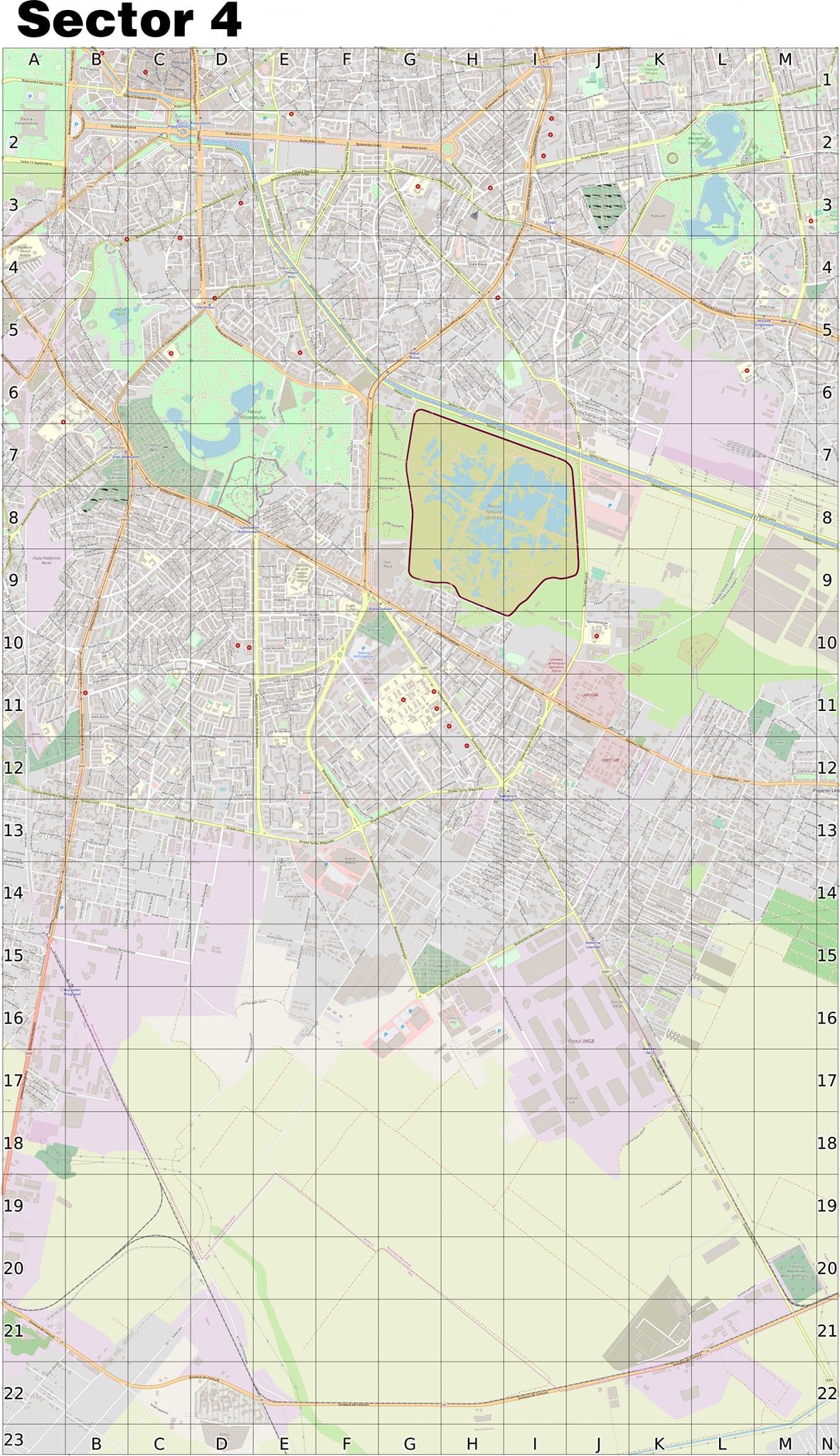Click the 'Grand Arena' label
The height and width of the screenshot is (1456, 840).
click(350, 860)
